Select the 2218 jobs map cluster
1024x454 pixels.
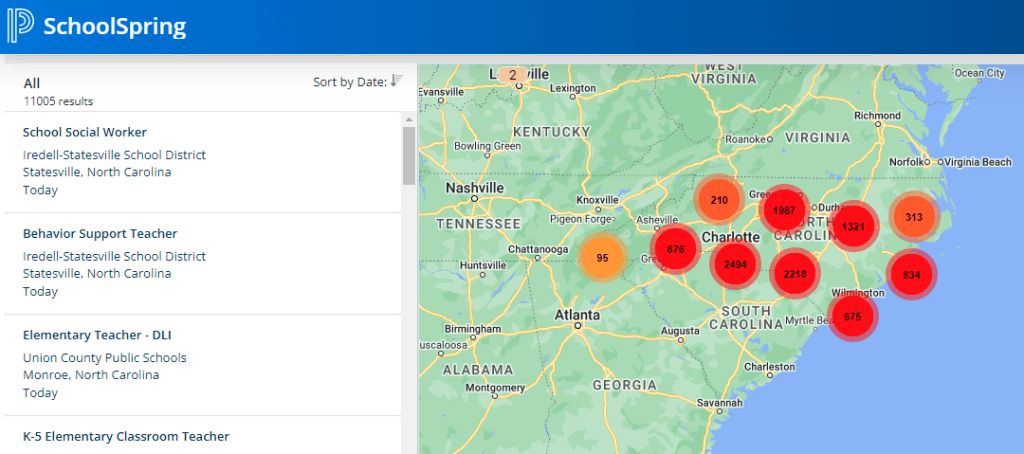(x=795, y=273)
